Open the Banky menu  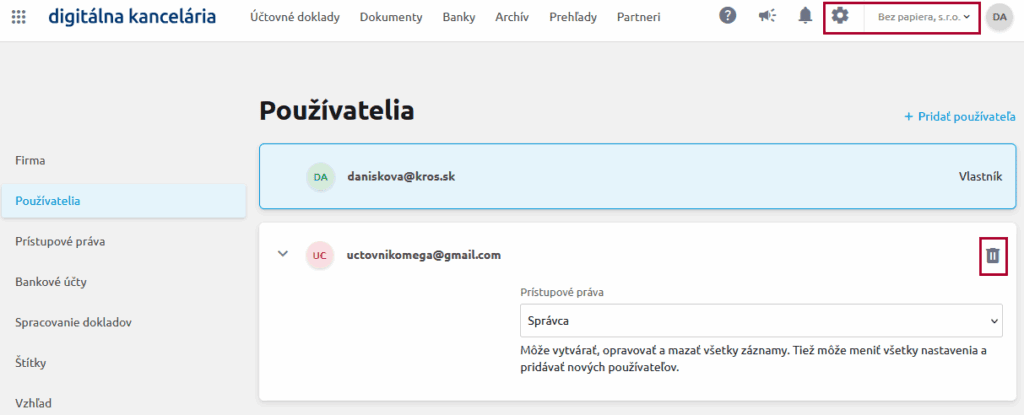point(459,17)
